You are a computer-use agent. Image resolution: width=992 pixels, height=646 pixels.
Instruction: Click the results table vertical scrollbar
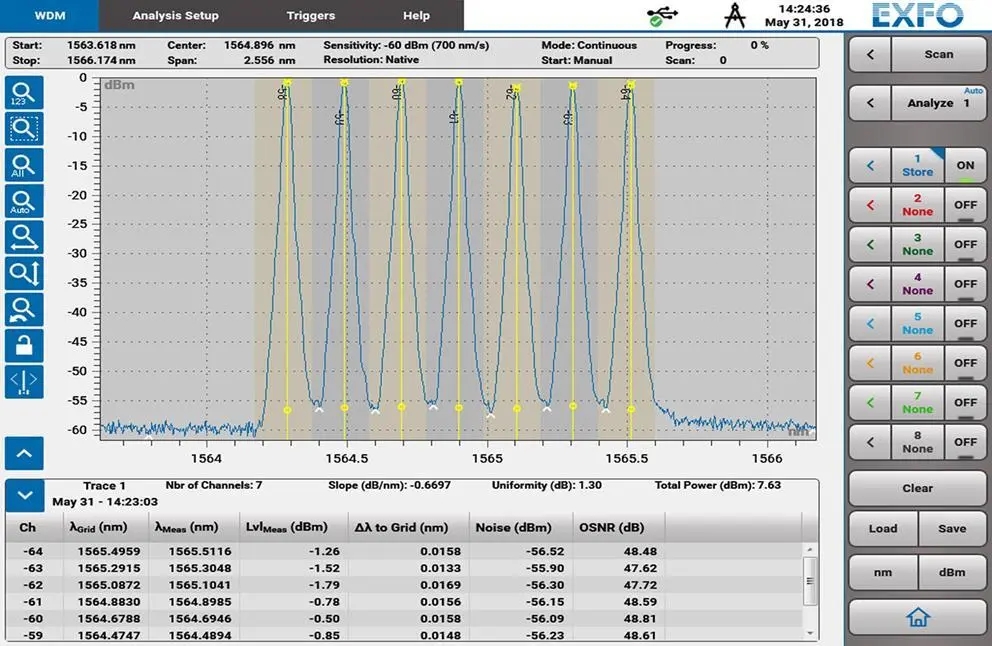[811, 590]
